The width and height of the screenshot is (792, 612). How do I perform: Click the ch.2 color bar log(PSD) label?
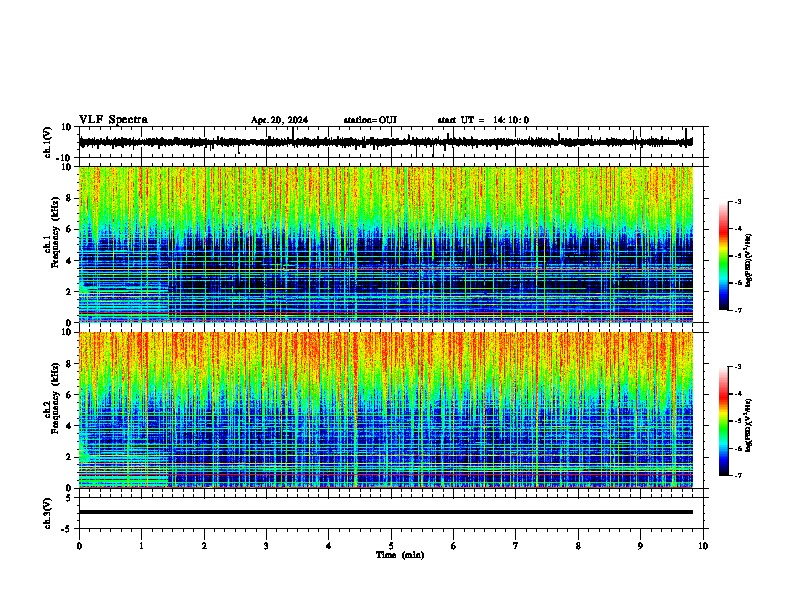coord(749,426)
